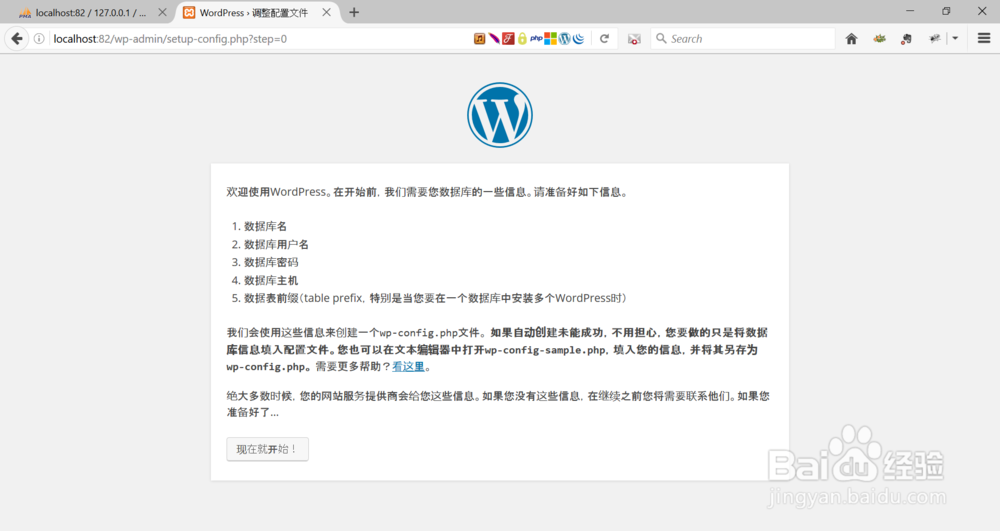The image size is (1000, 531).
Task: Click the mail envelope toolbar icon
Action: click(x=634, y=39)
